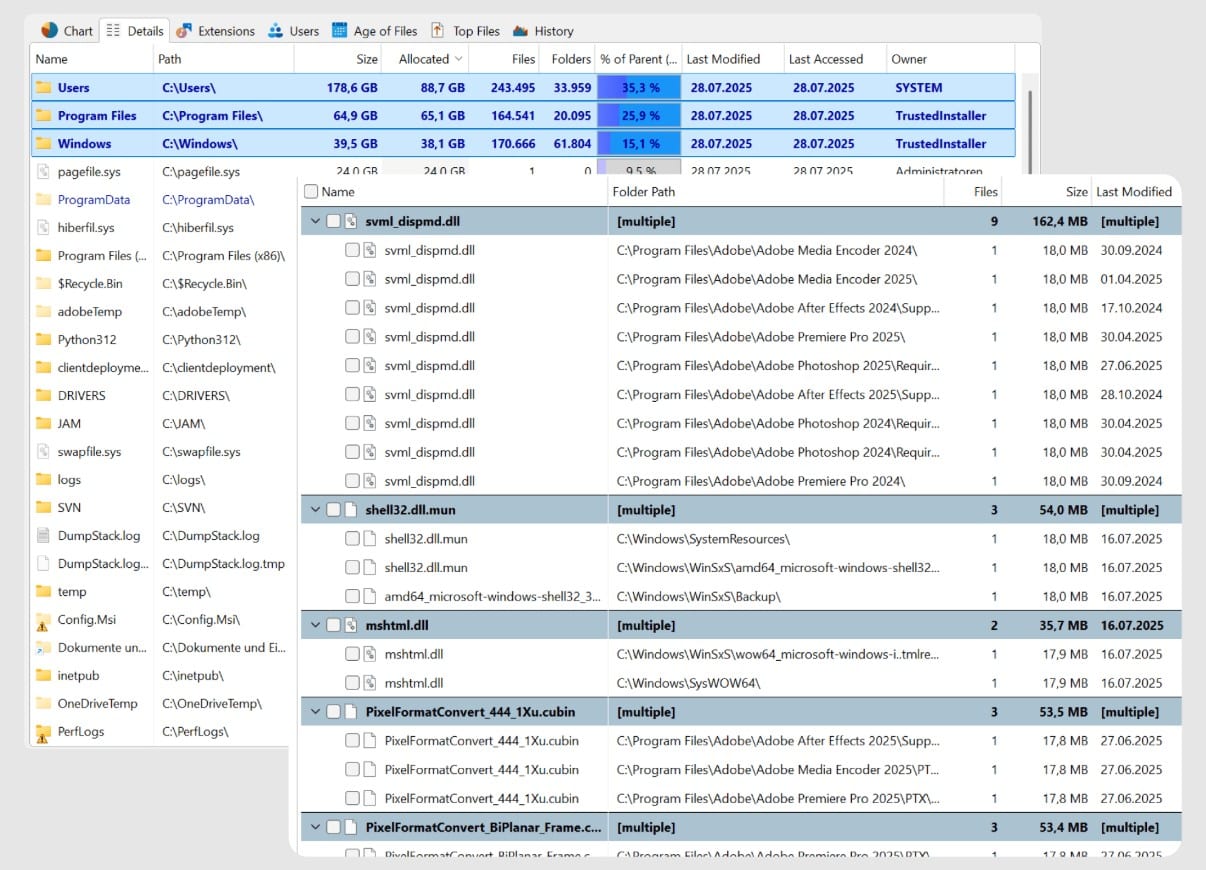Click the pagefile.sys file icon
The image size is (1206, 870).
[43, 171]
